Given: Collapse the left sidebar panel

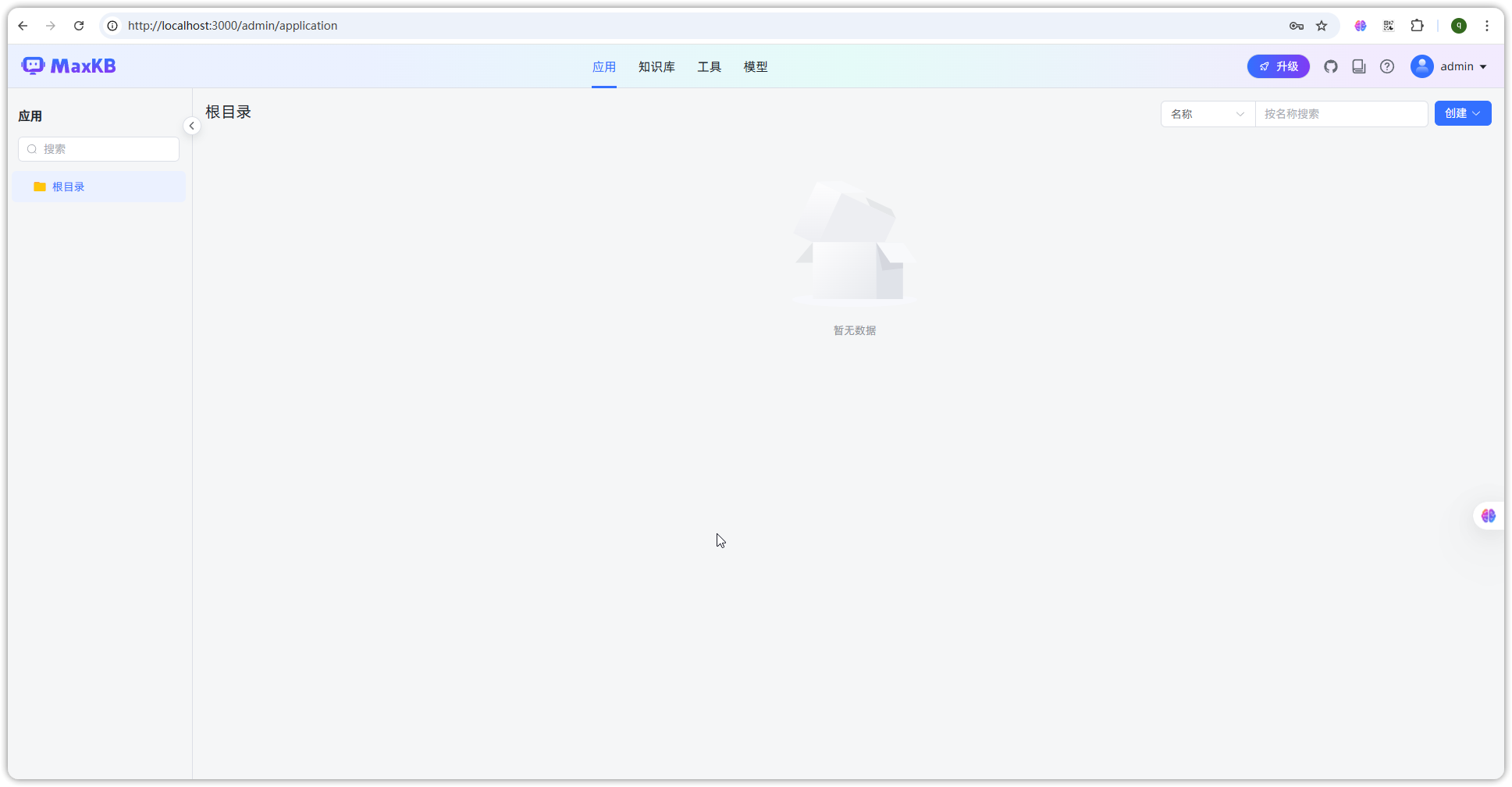Looking at the screenshot, I should [192, 126].
